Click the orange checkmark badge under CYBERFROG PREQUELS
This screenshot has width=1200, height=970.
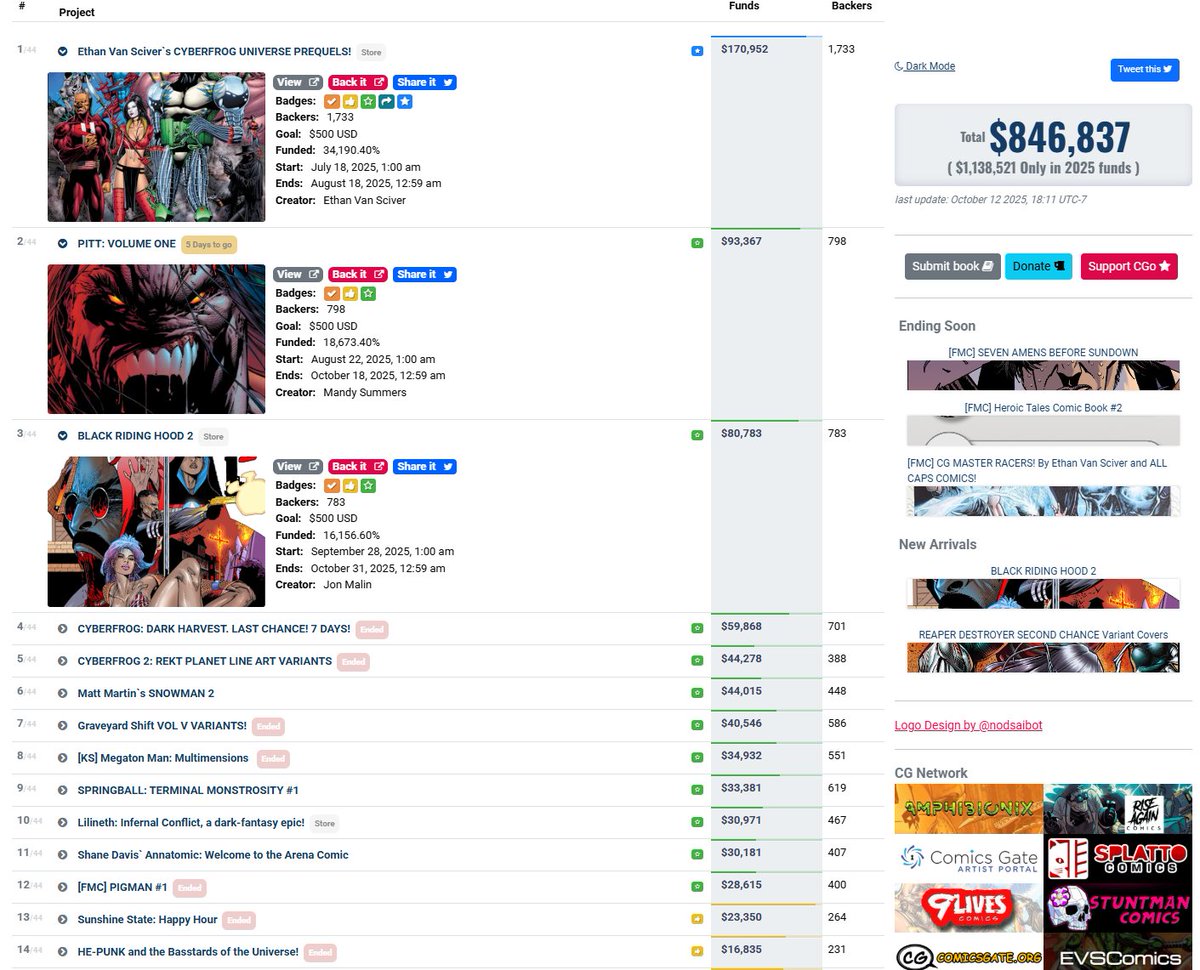(x=332, y=101)
